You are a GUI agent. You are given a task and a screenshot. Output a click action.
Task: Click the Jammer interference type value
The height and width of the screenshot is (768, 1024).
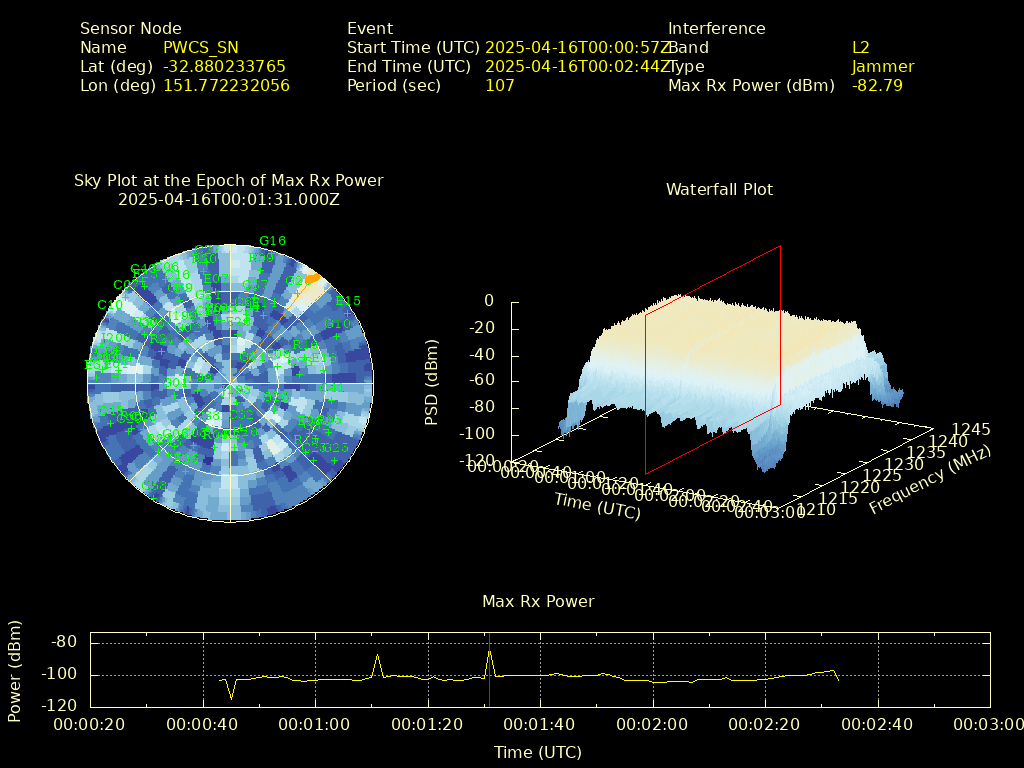click(882, 67)
